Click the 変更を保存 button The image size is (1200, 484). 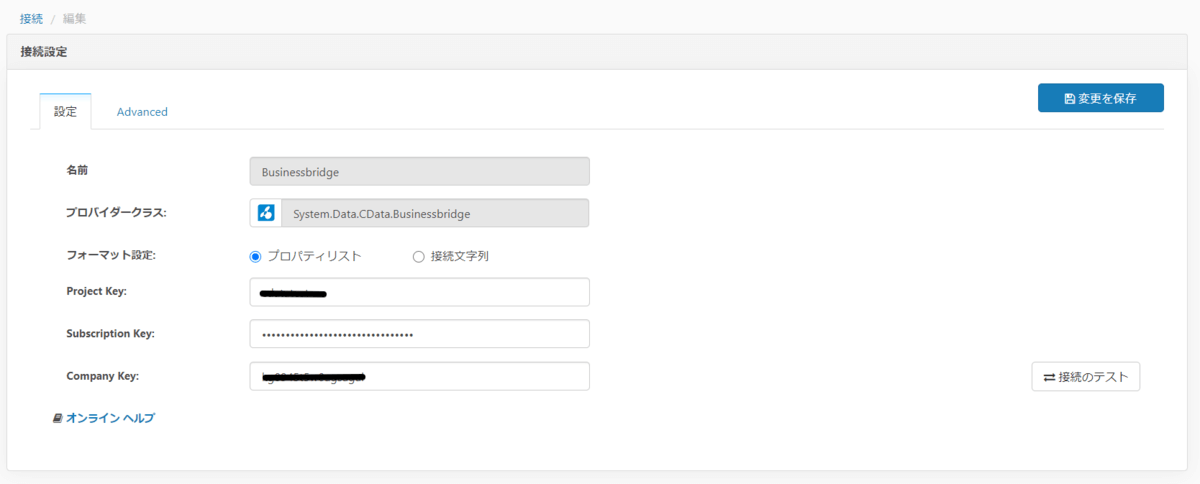[x=1100, y=98]
